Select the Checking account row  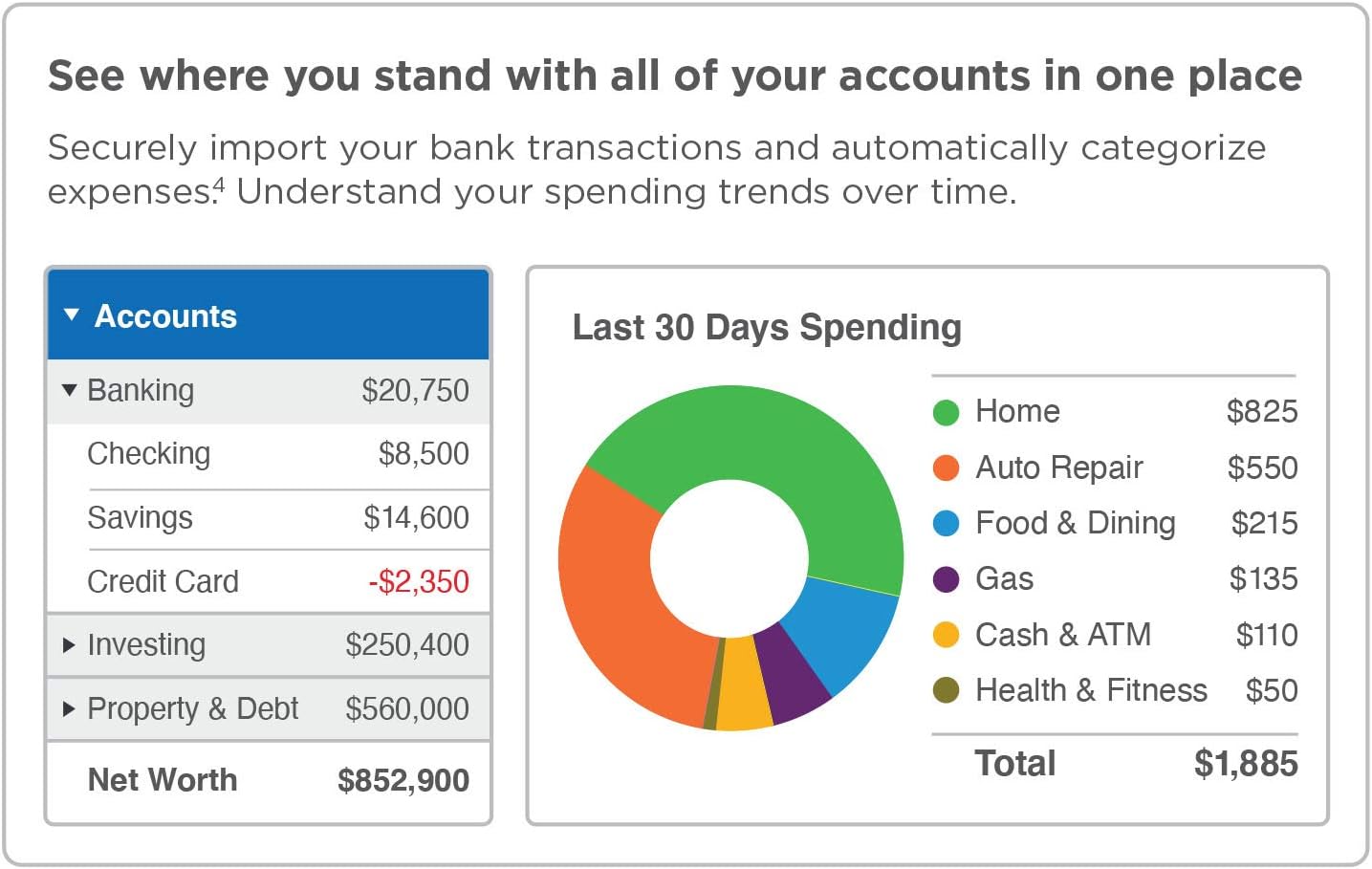click(x=277, y=454)
